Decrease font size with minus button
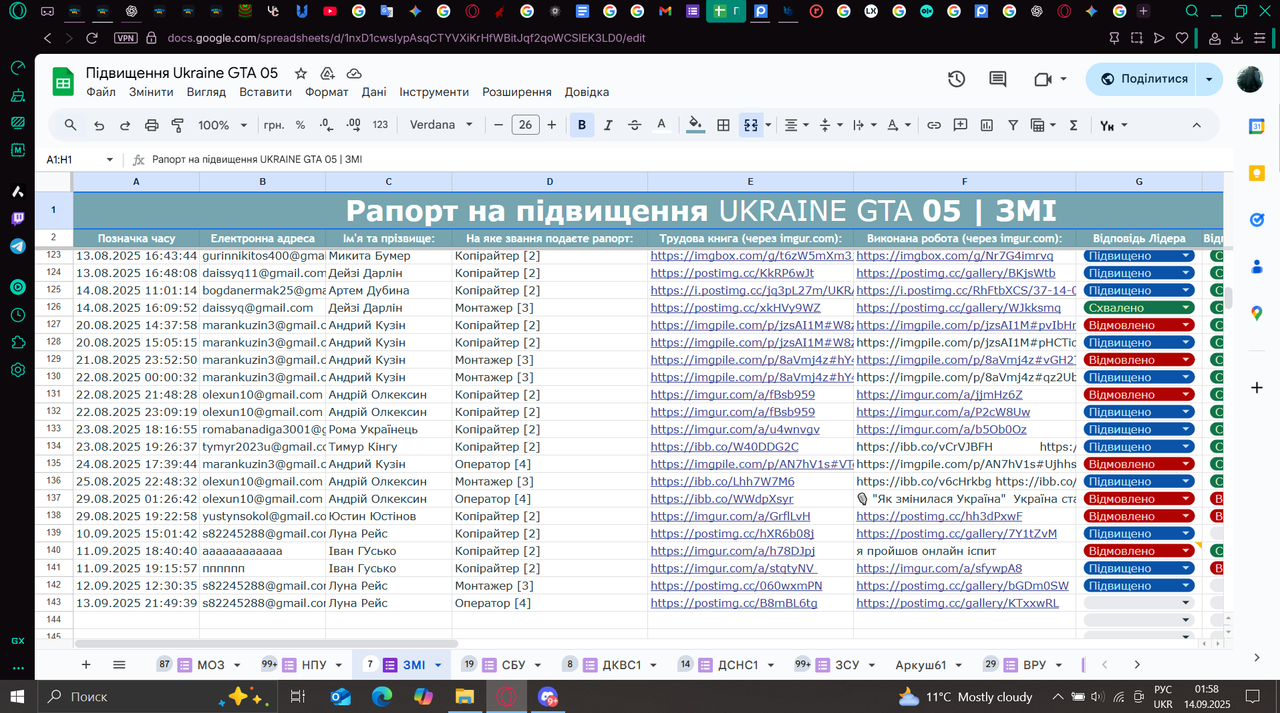Viewport: 1280px width, 713px height. [x=498, y=125]
